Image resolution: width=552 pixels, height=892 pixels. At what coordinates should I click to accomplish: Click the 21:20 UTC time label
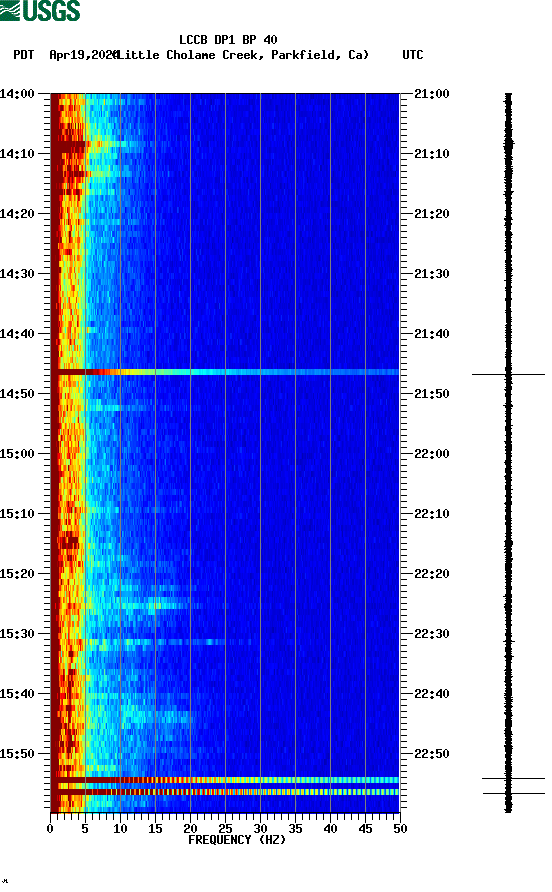point(432,214)
